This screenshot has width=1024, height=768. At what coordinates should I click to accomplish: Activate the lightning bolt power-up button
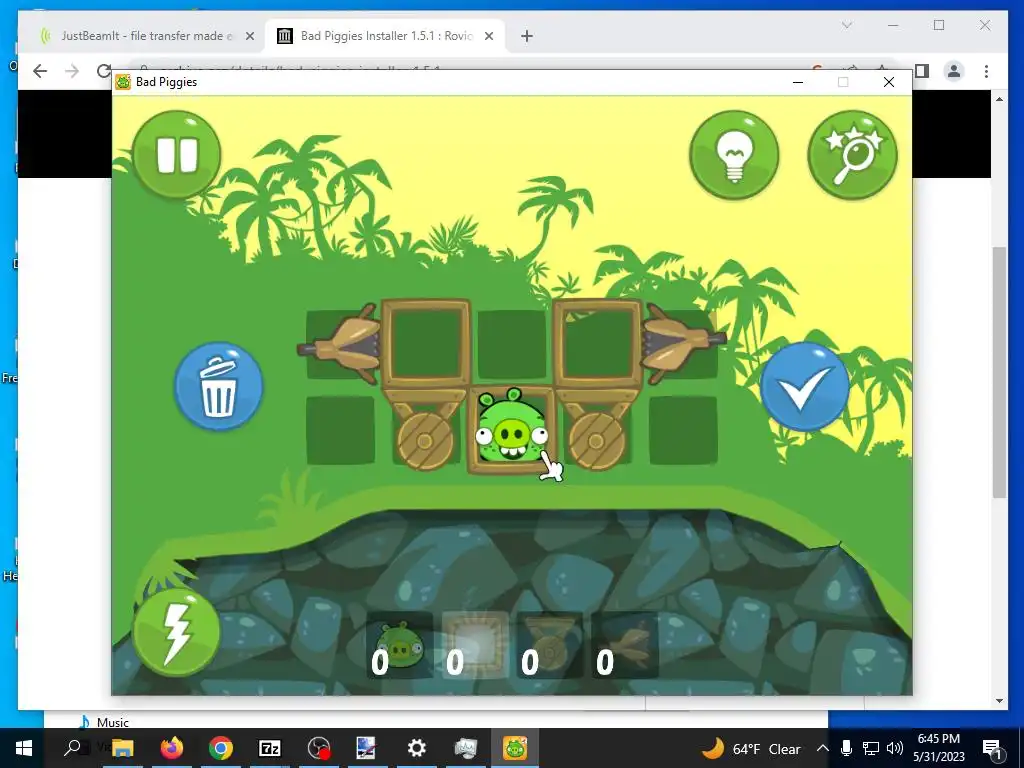[x=176, y=633]
